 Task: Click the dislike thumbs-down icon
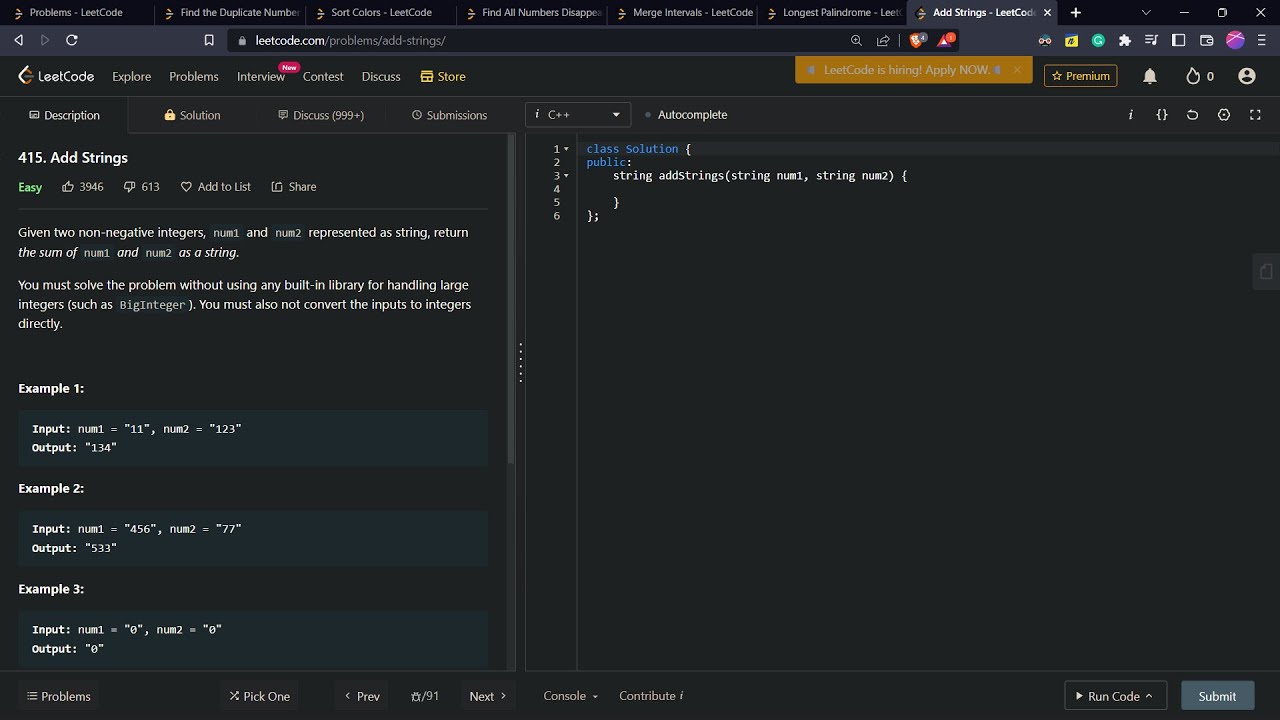[129, 187]
